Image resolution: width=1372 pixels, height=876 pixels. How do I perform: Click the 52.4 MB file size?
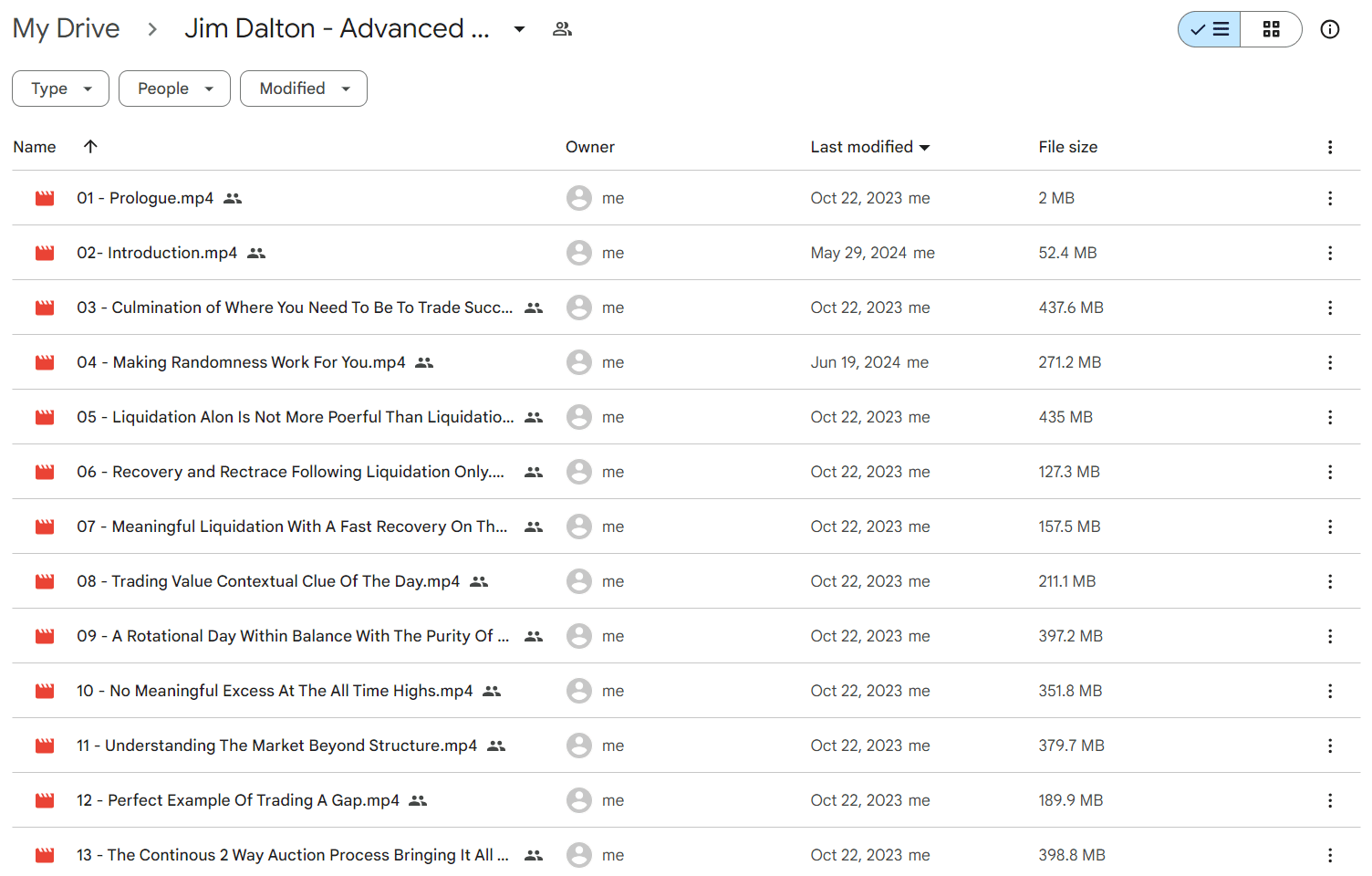click(1067, 253)
